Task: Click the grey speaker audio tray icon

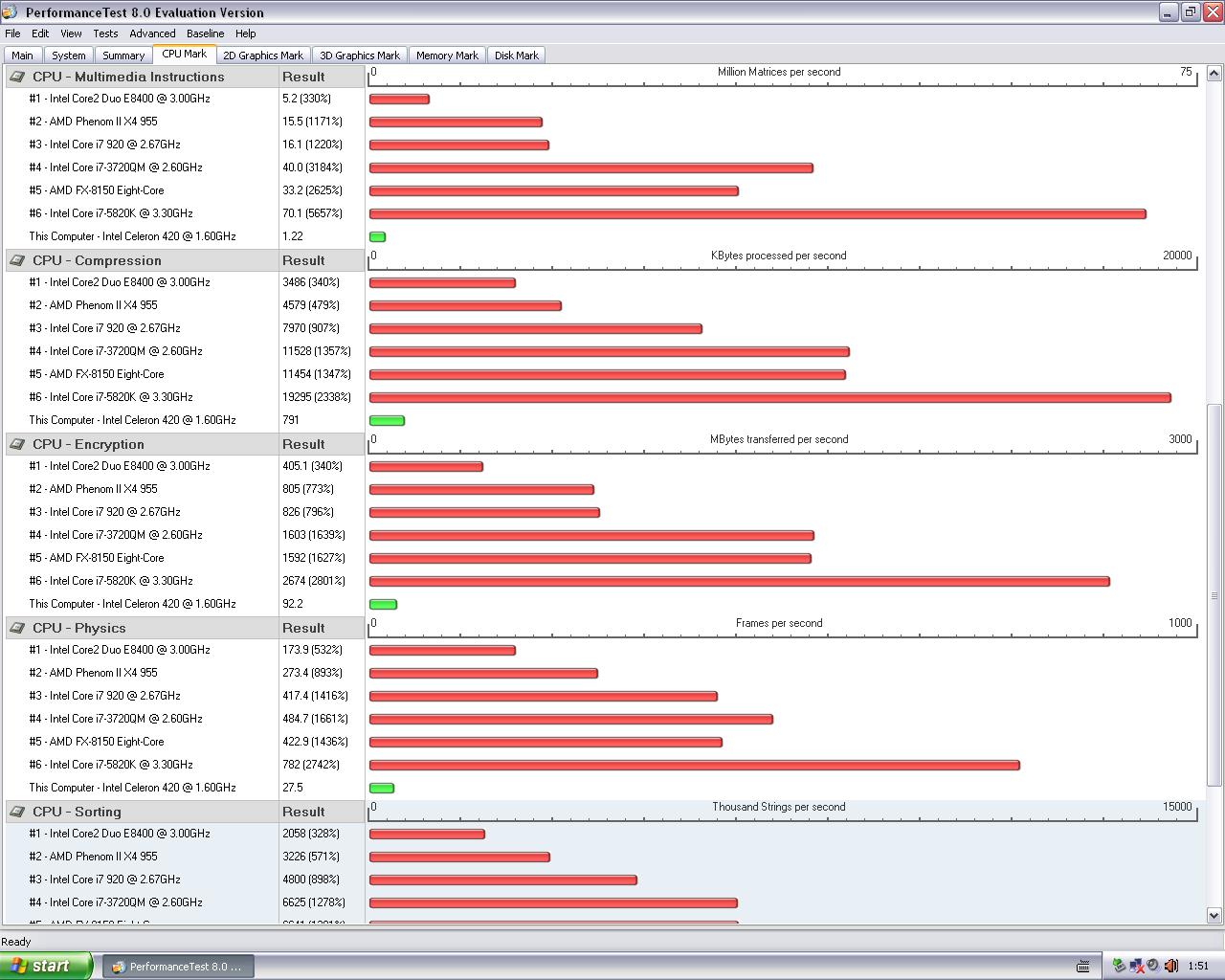Action: click(x=1153, y=966)
